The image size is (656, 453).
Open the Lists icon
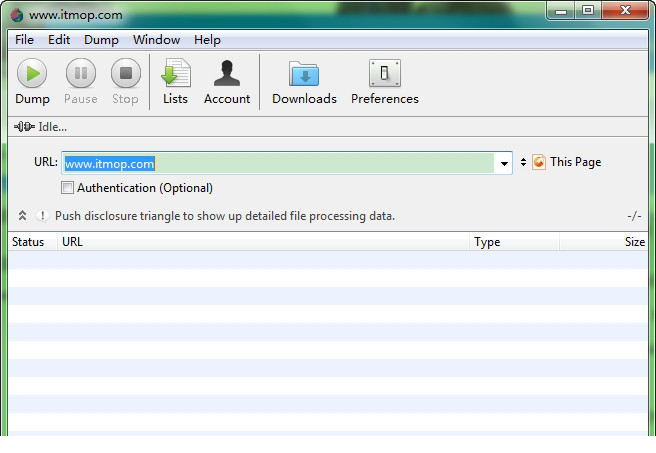click(176, 73)
